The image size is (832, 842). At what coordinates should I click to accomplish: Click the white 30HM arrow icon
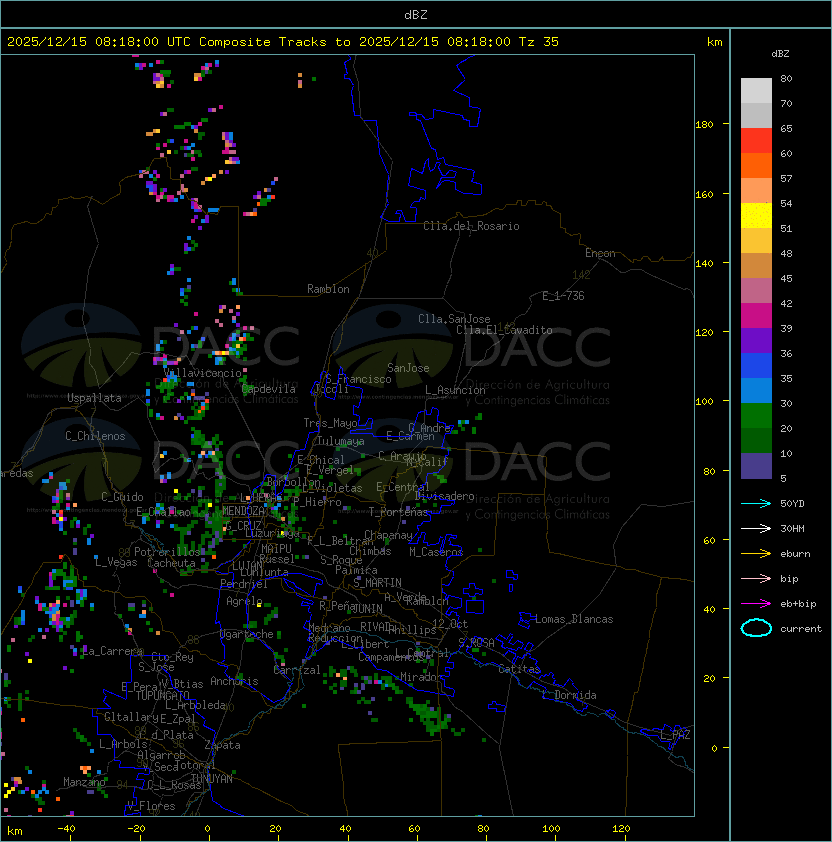tap(756, 528)
